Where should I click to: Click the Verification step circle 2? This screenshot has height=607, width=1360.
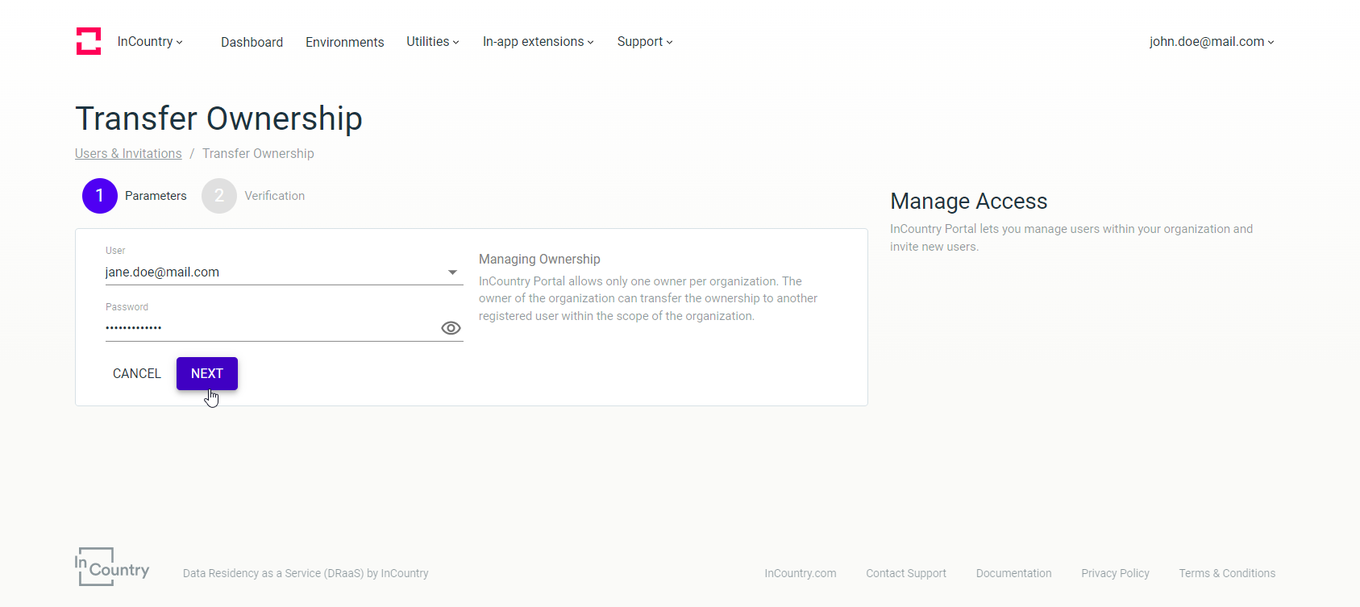219,196
